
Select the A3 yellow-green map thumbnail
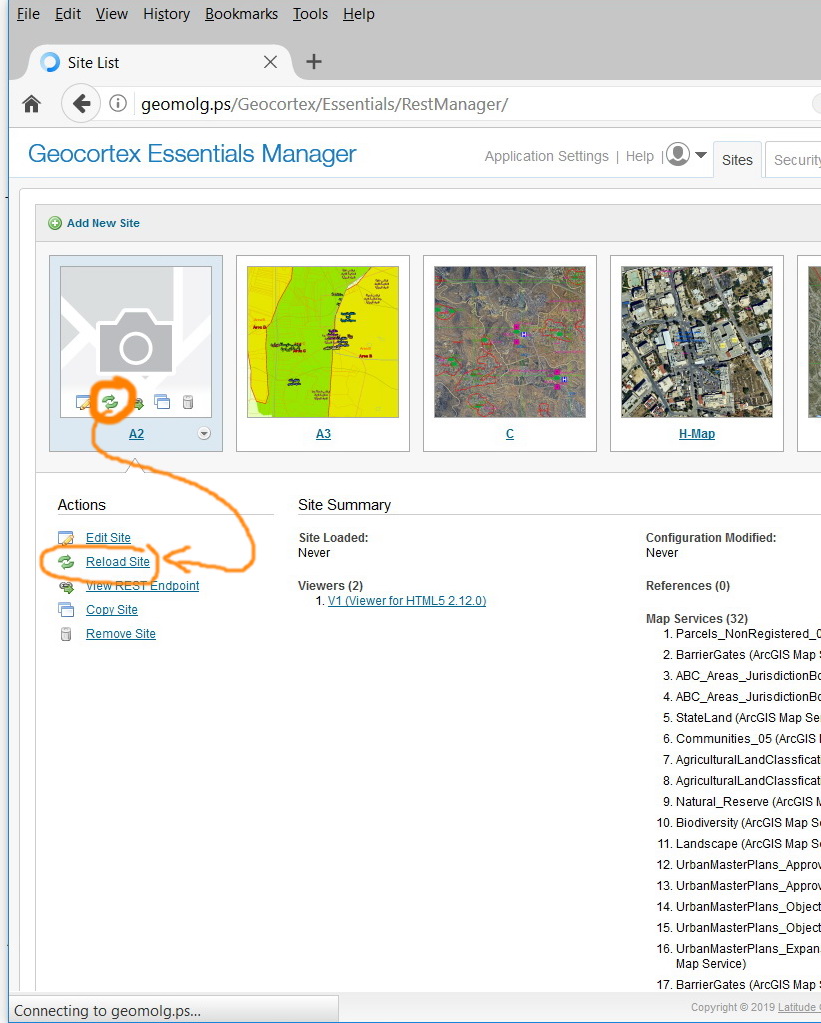323,341
